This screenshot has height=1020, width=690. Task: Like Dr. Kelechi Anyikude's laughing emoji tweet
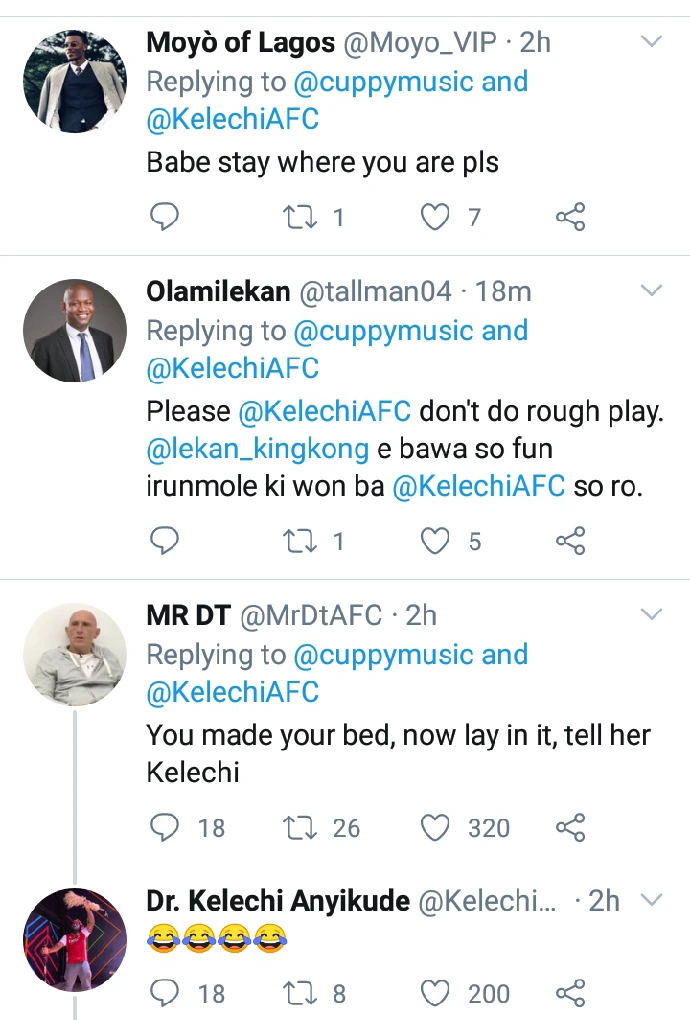click(434, 993)
